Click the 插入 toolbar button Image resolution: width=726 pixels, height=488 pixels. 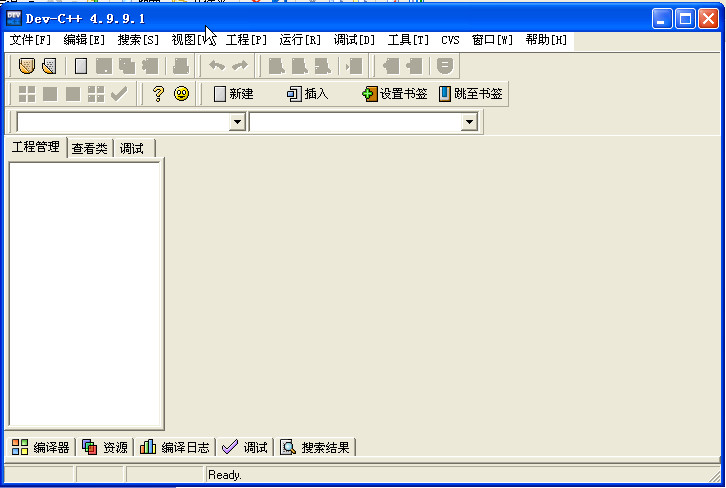coord(307,94)
